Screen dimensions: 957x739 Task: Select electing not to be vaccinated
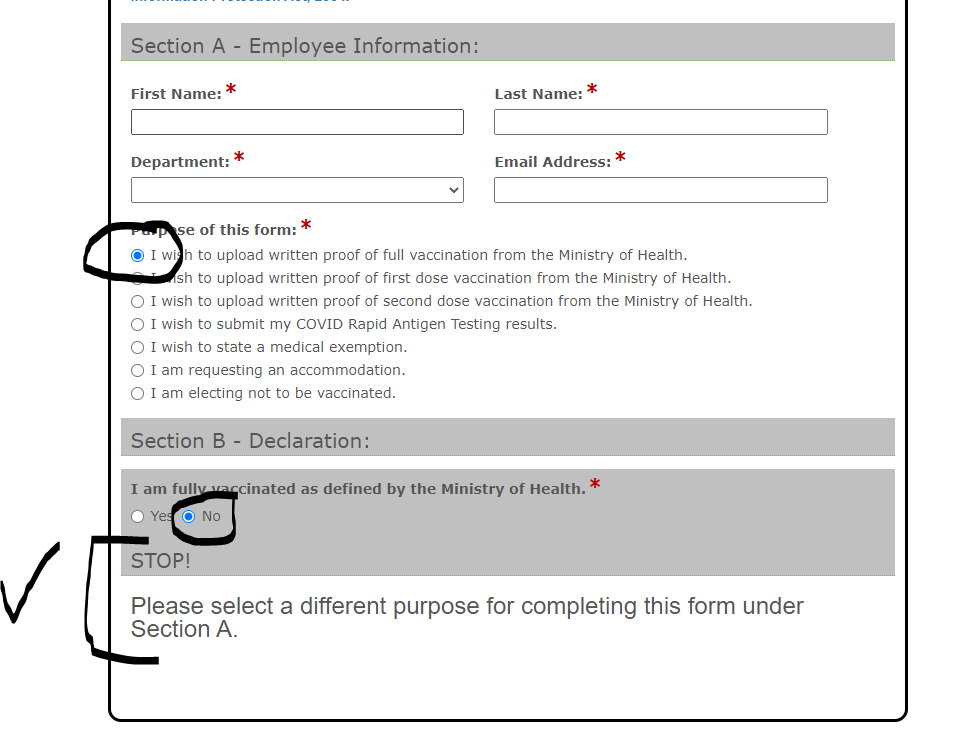pyautogui.click(x=138, y=393)
